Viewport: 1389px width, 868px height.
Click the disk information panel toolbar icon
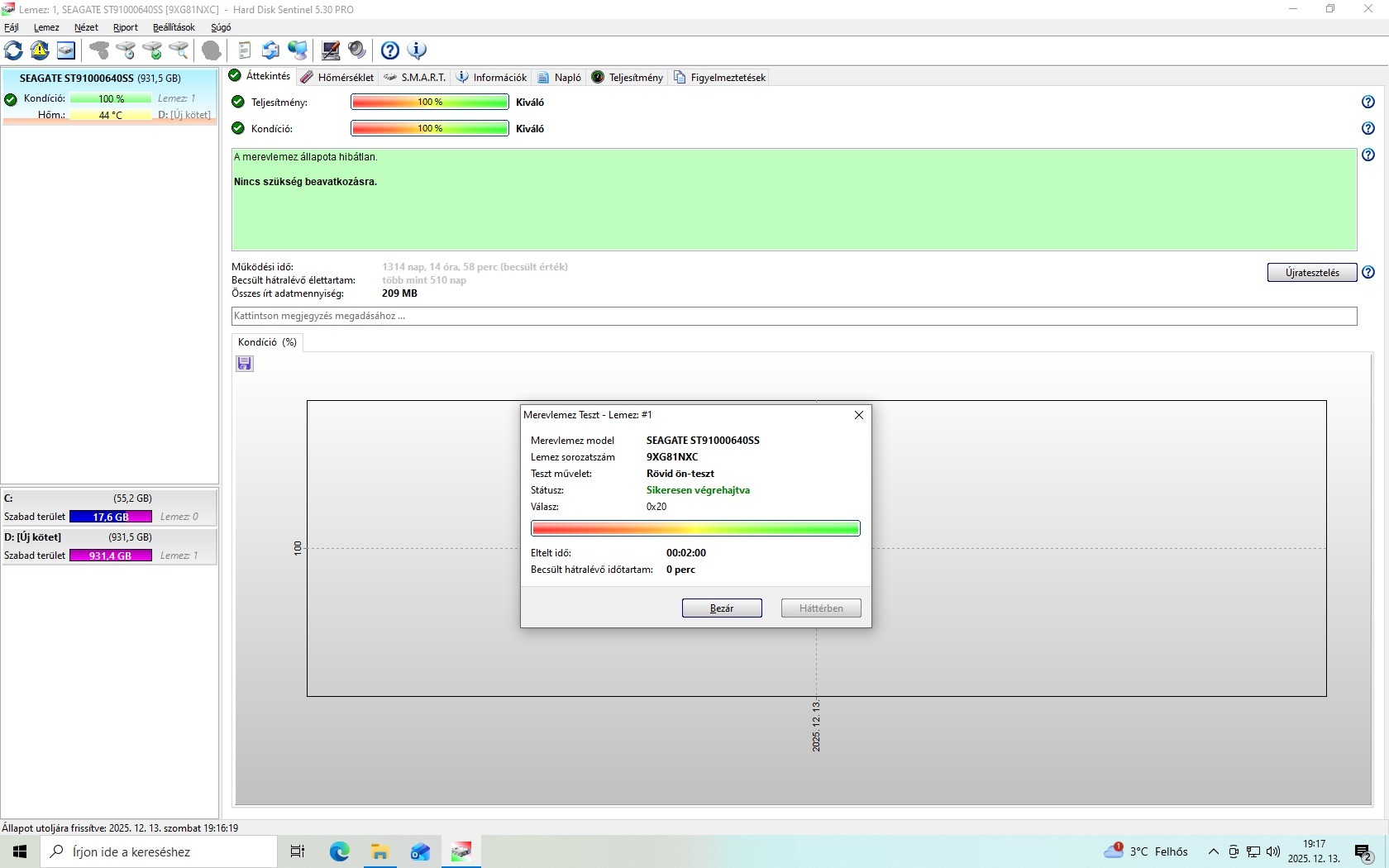pos(66,50)
